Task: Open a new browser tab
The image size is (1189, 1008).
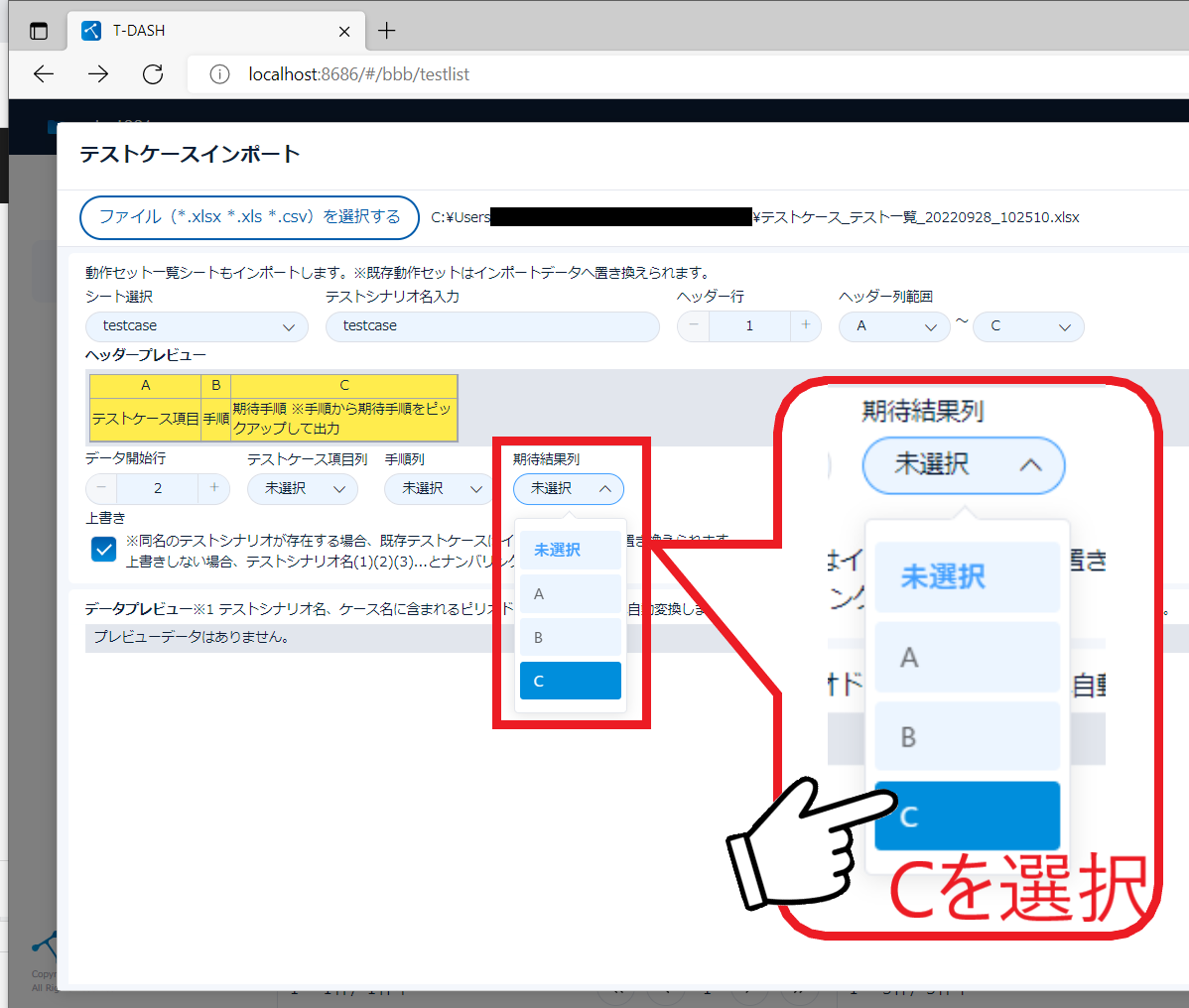Action: (387, 31)
